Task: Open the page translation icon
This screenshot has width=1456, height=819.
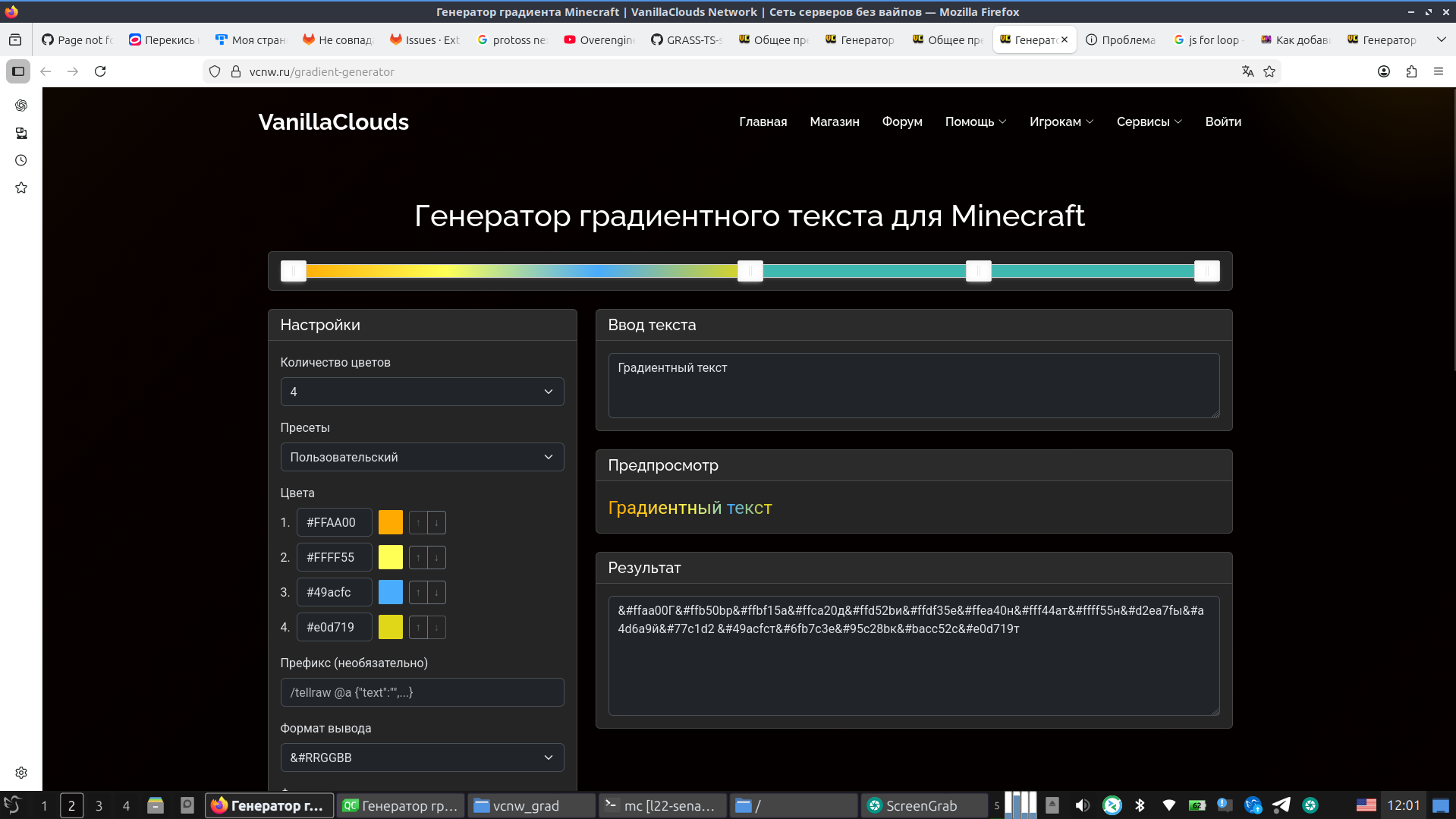Action: [x=1247, y=71]
